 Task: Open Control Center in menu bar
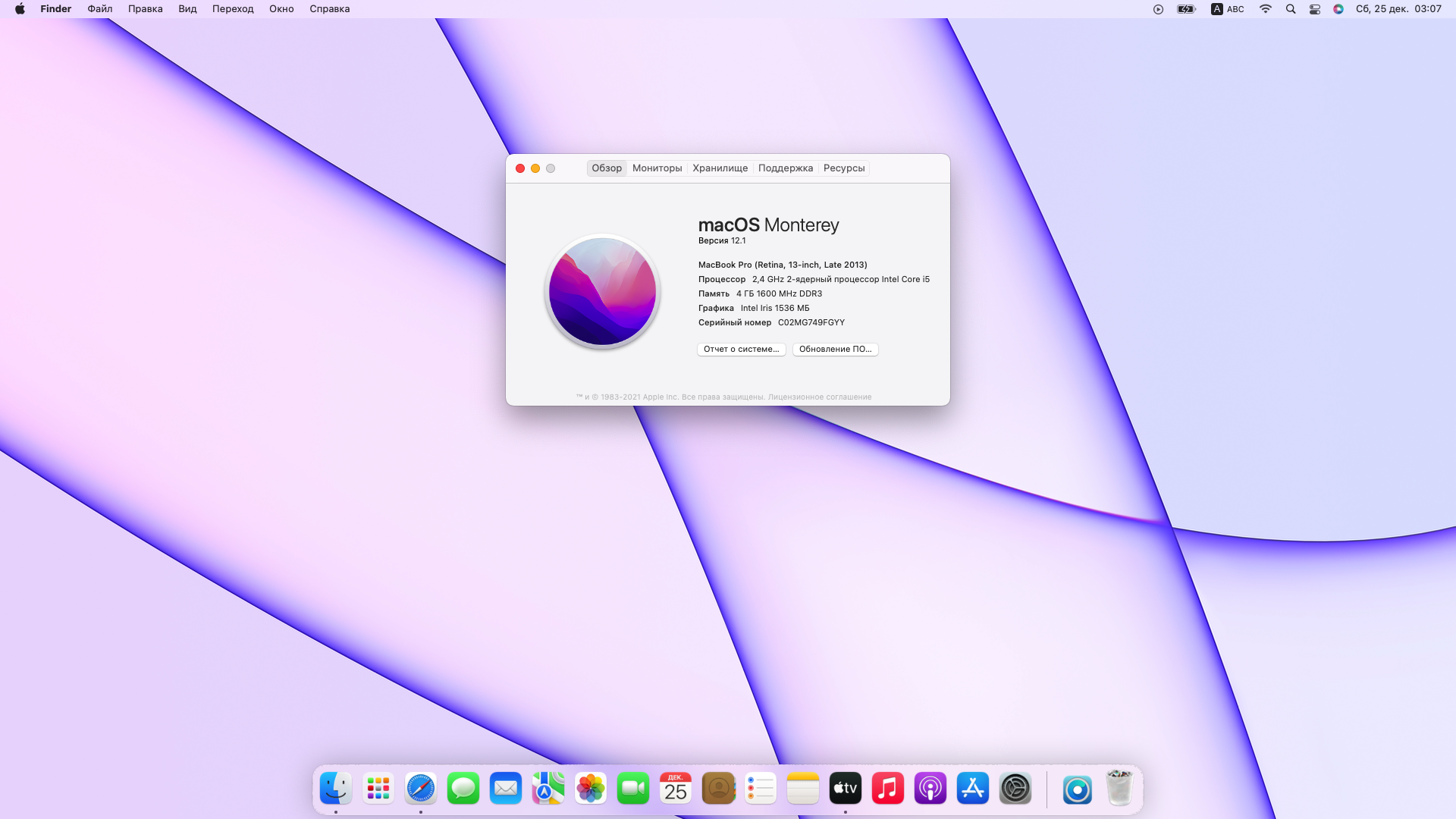pyautogui.click(x=1315, y=9)
